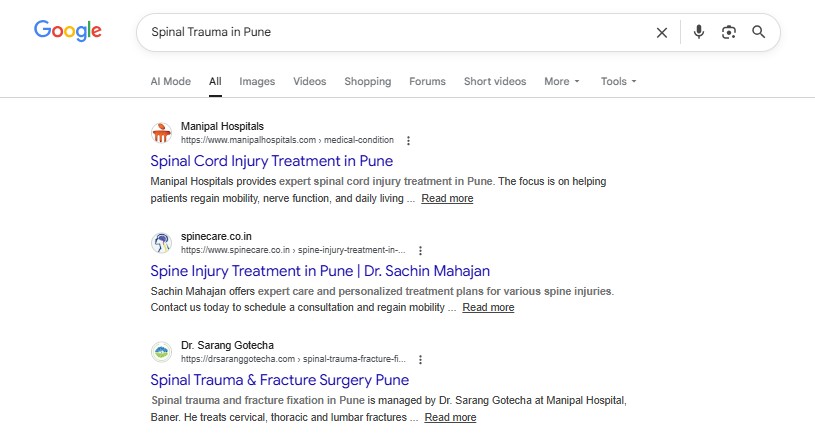Expand the More dropdown
Viewport: 815px width, 440px height.
coord(561,82)
